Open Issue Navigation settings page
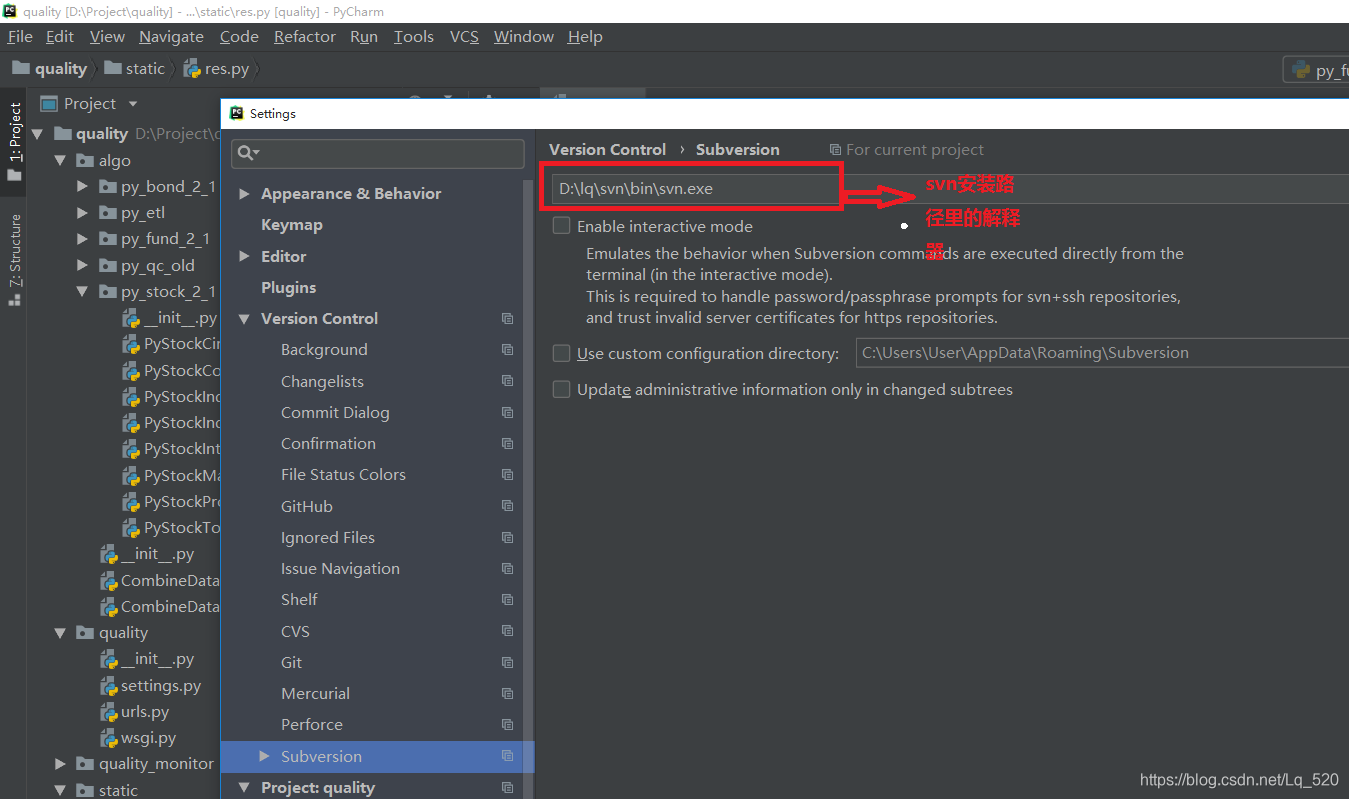Screen dimensions: 1349x799 pos(340,569)
